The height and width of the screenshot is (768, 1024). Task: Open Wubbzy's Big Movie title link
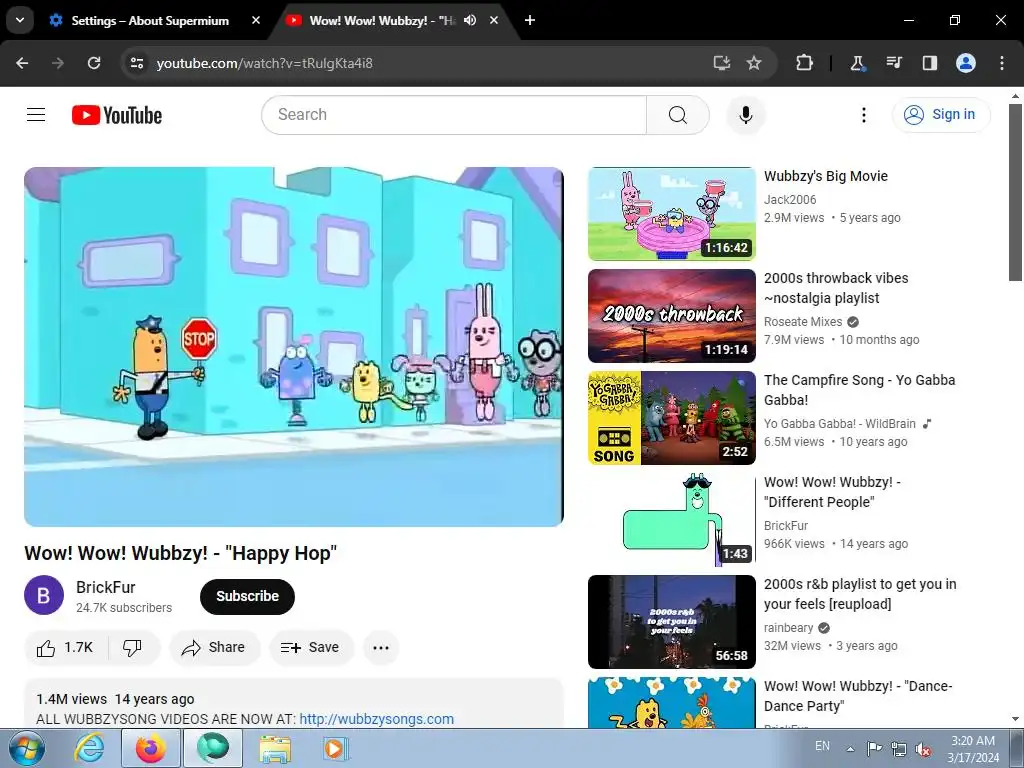(x=825, y=176)
